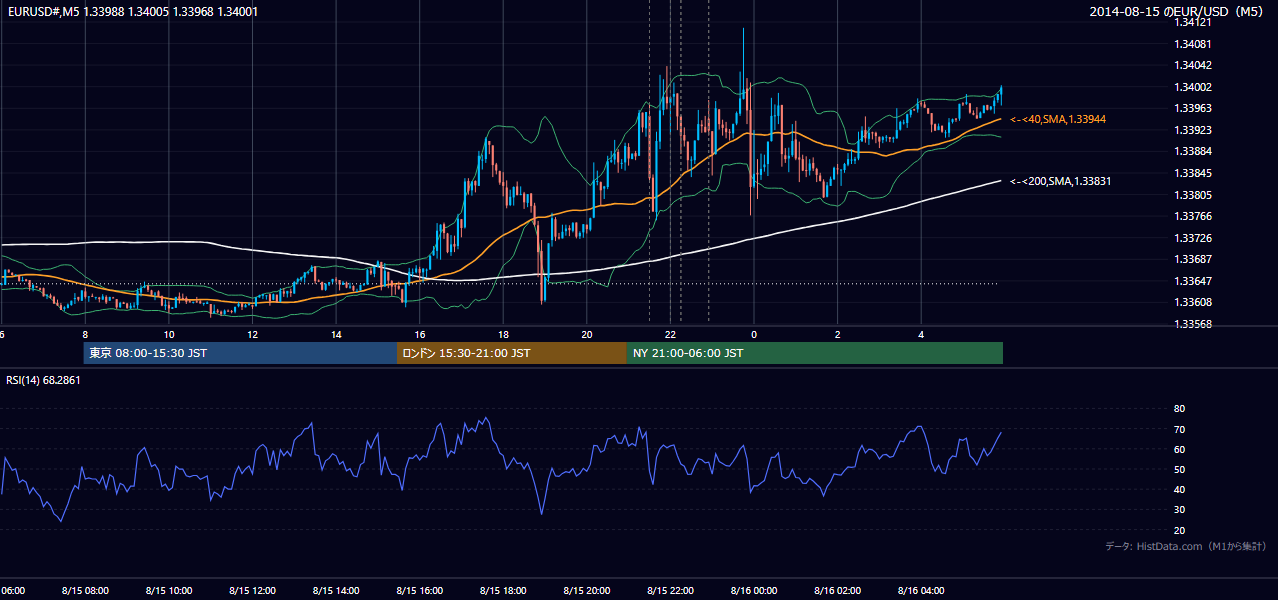
Task: Click hour label 20 under the candlestick chart
Action: pyautogui.click(x=587, y=335)
